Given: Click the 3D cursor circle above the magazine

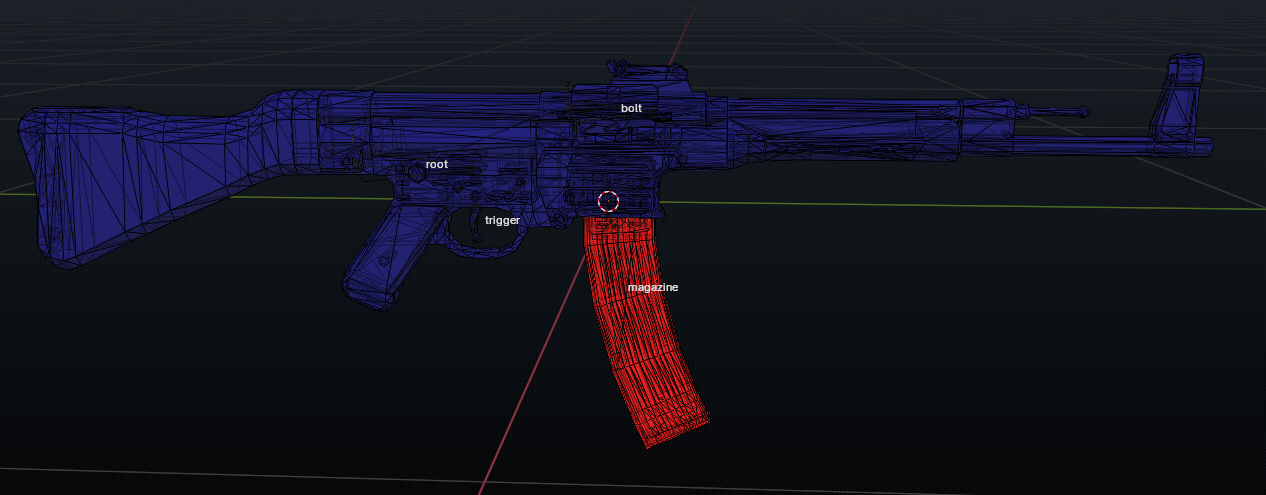Looking at the screenshot, I should click(x=608, y=201).
